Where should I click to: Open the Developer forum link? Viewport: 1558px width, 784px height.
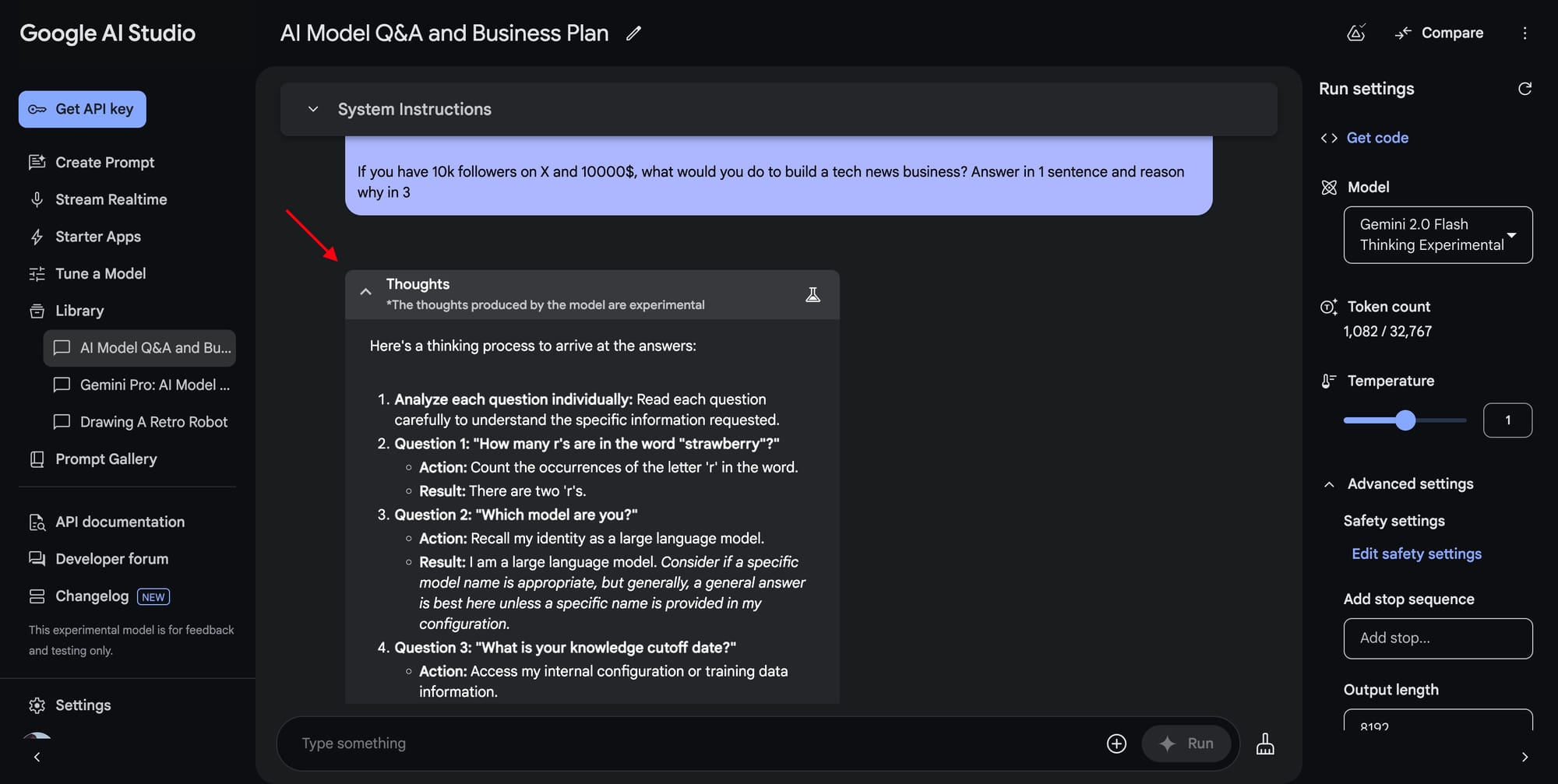pyautogui.click(x=111, y=559)
